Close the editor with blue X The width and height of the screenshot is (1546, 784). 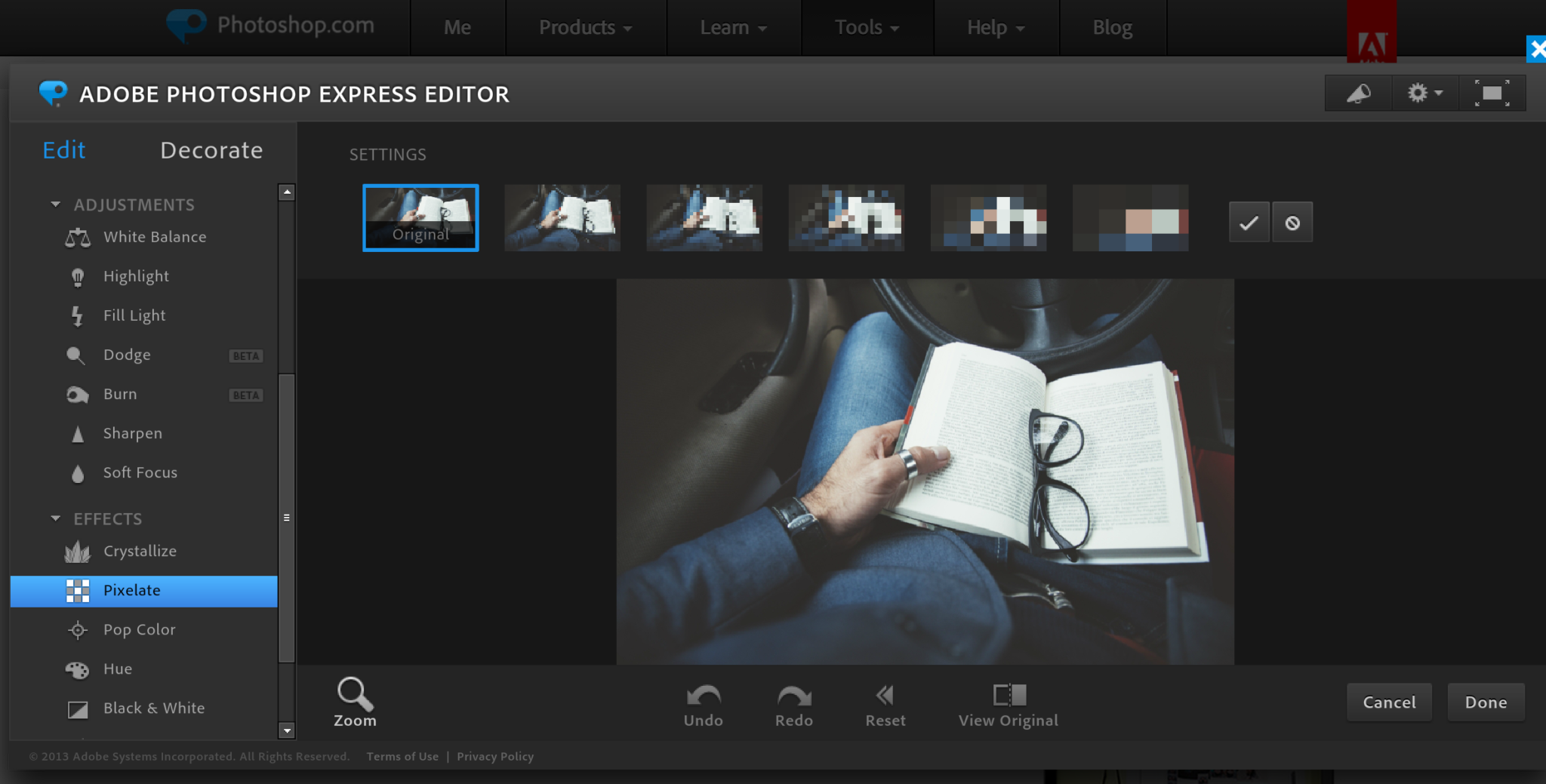click(1536, 50)
